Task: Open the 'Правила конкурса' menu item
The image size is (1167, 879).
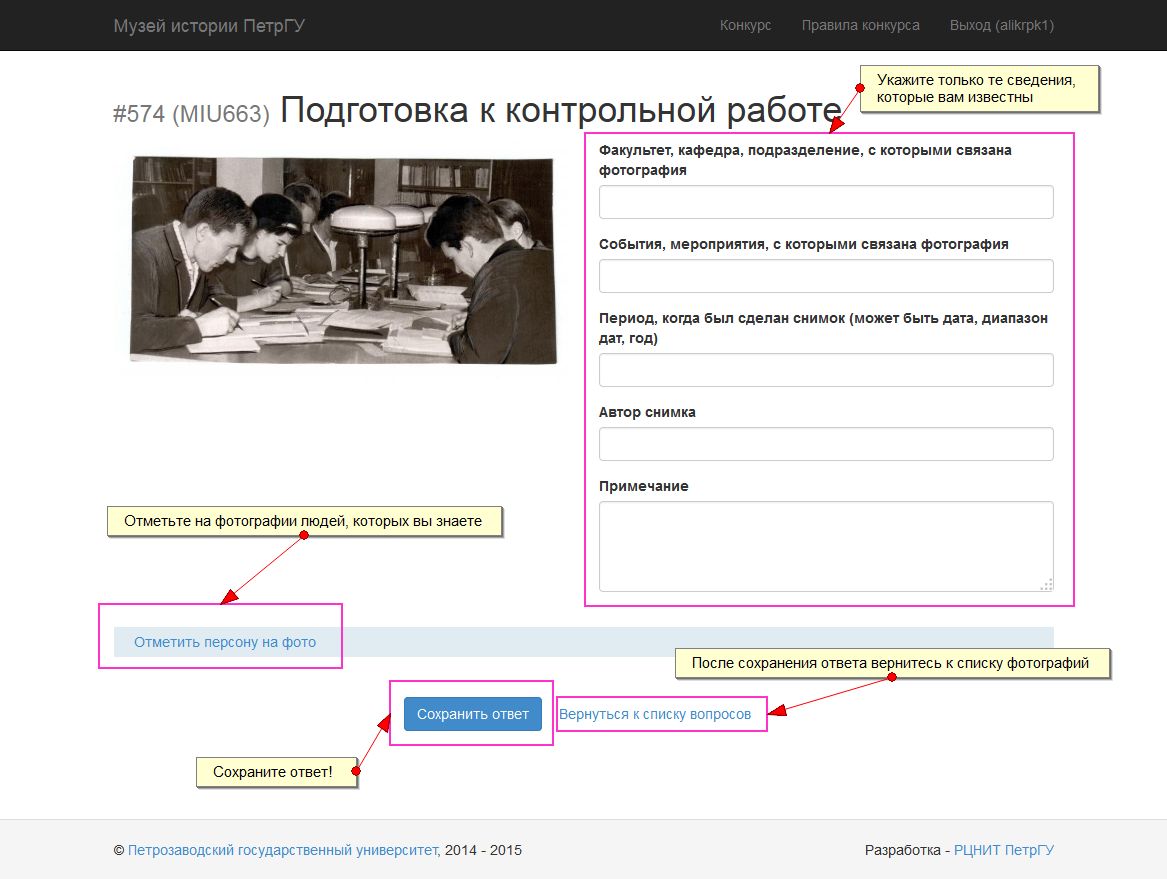Action: (860, 25)
